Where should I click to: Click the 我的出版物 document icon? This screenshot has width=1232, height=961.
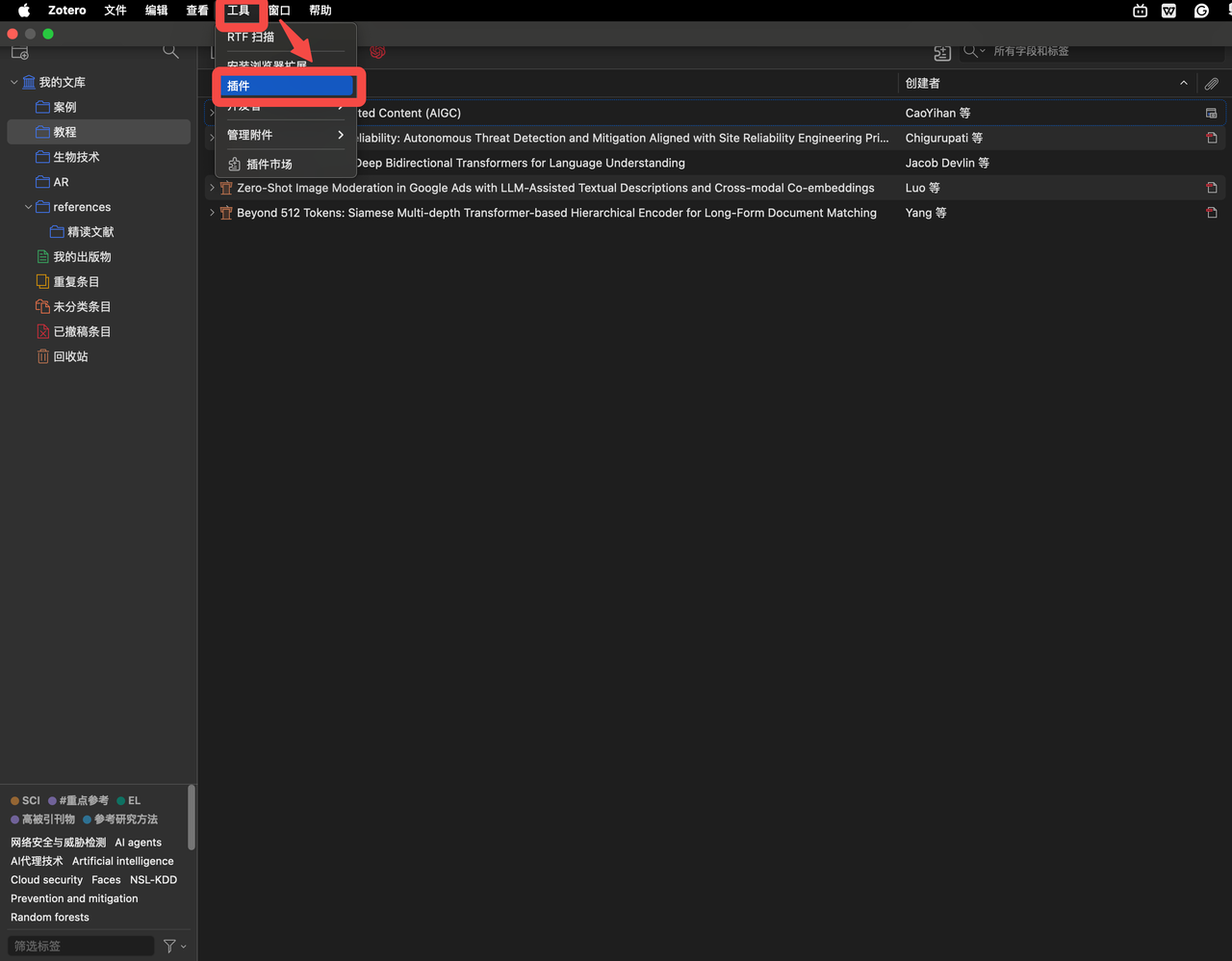42,257
